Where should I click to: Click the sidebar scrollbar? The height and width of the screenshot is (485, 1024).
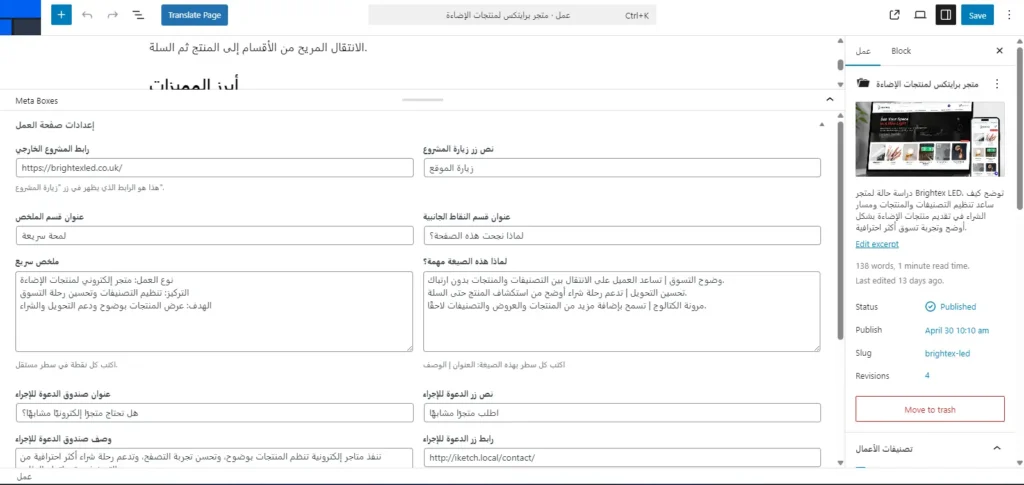pos(1019,127)
